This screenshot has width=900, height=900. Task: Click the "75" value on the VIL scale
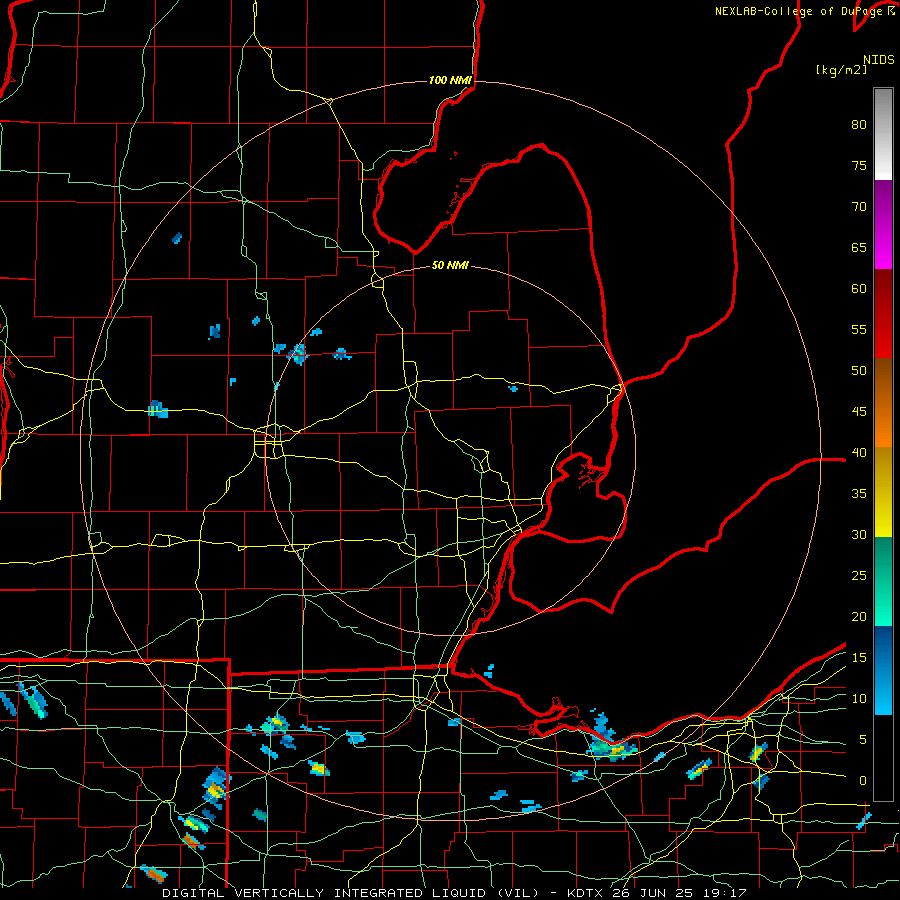click(859, 166)
